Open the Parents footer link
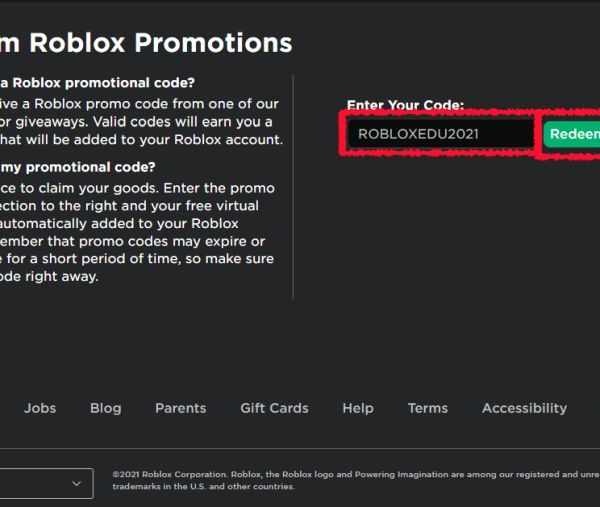 pyautogui.click(x=180, y=408)
